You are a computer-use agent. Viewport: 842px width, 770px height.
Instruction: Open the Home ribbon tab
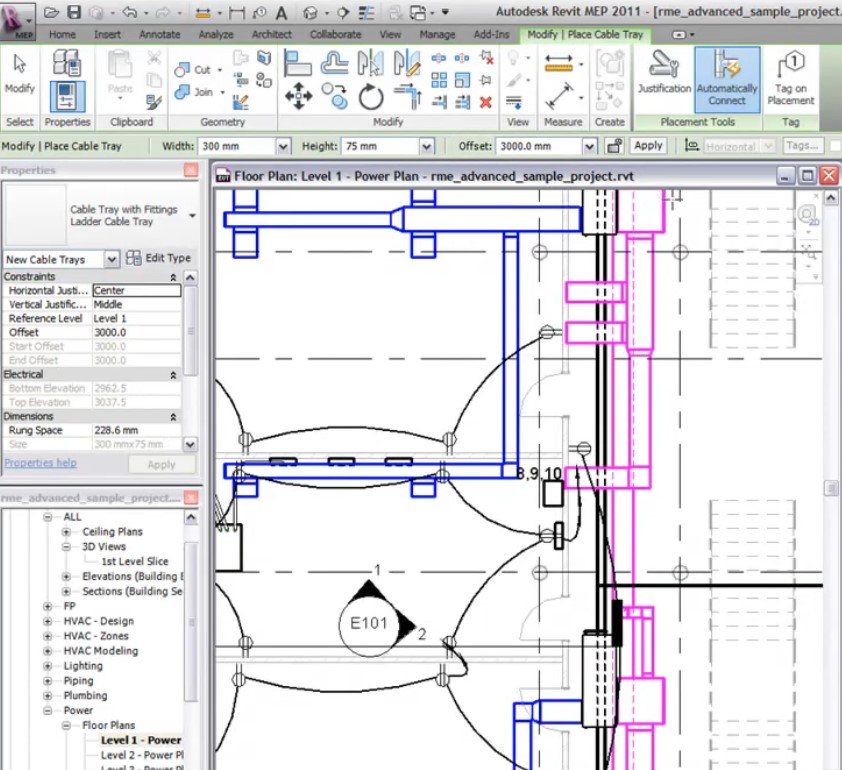pyautogui.click(x=62, y=34)
